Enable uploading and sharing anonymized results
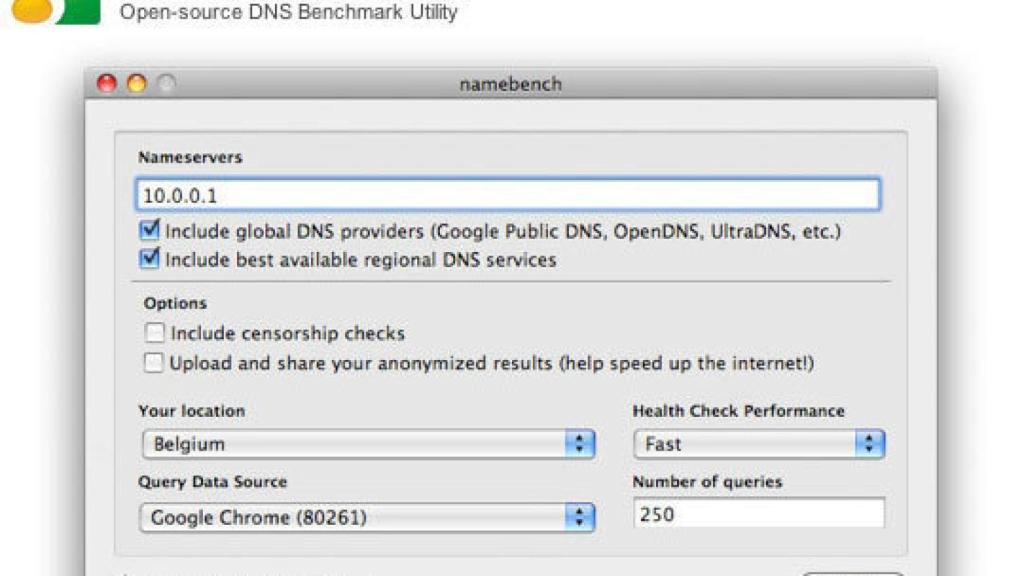This screenshot has width=1024, height=576. click(153, 360)
